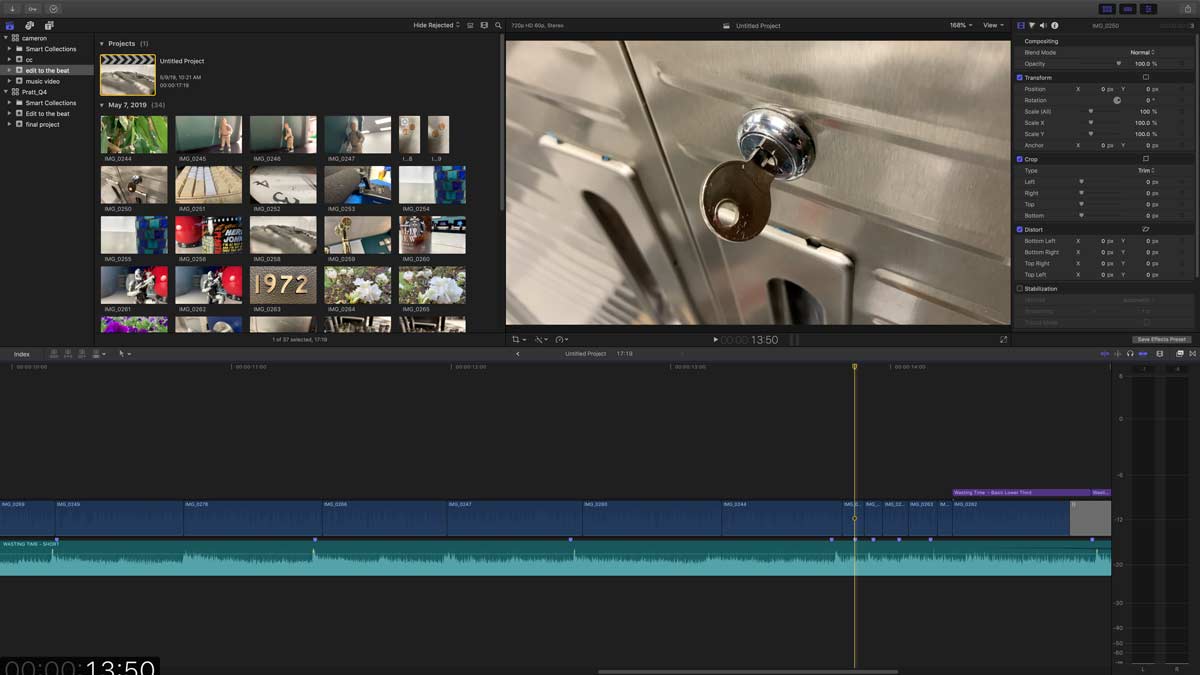
Task: Open the viewer View options dropdown
Action: click(992, 25)
